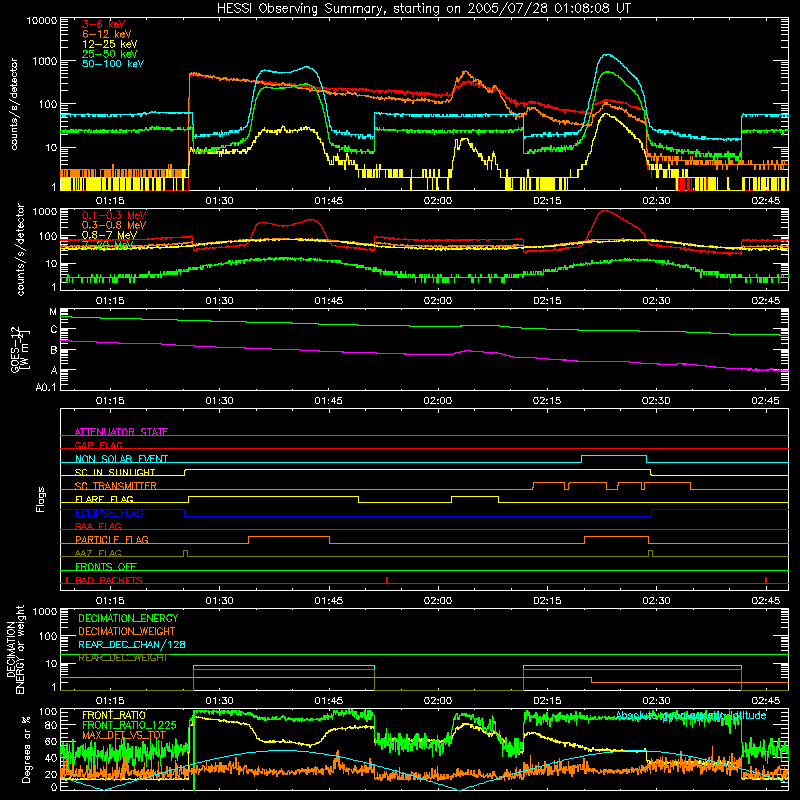800x800 pixels.
Task: Click the Absolute geomagnetic latitude label
Action: [x=691, y=716]
